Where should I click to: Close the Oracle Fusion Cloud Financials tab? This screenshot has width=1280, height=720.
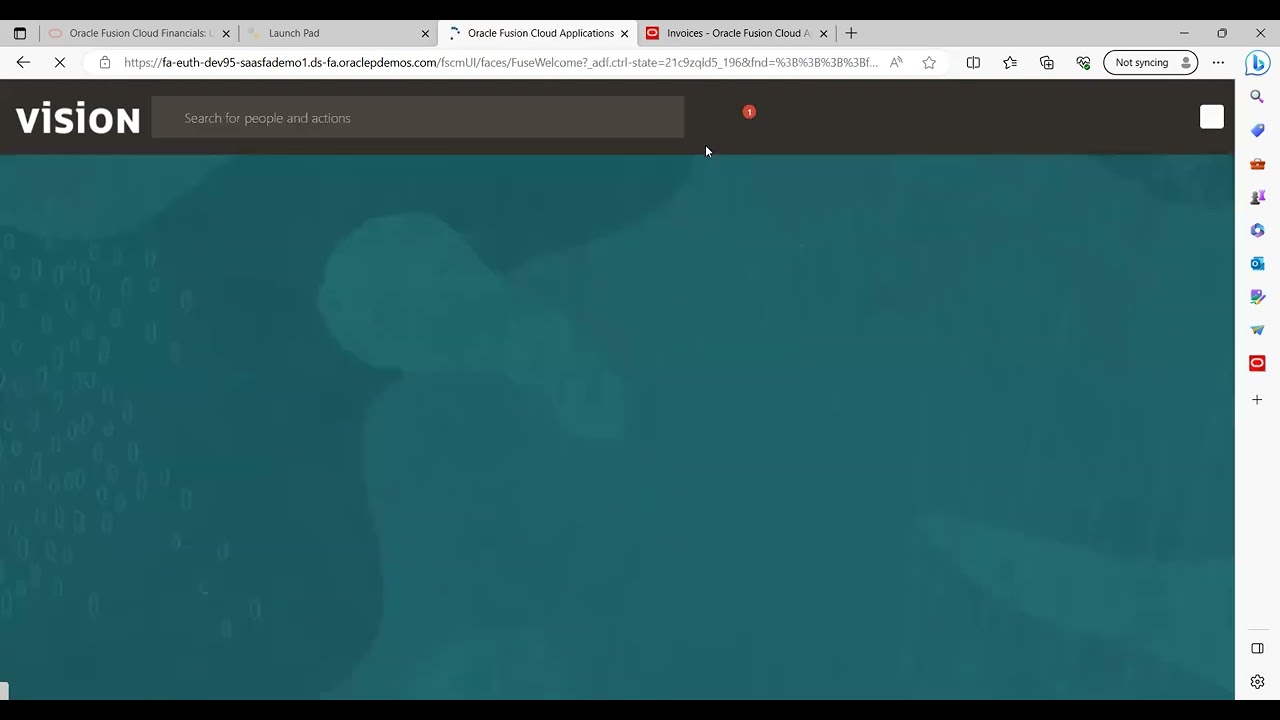226,33
